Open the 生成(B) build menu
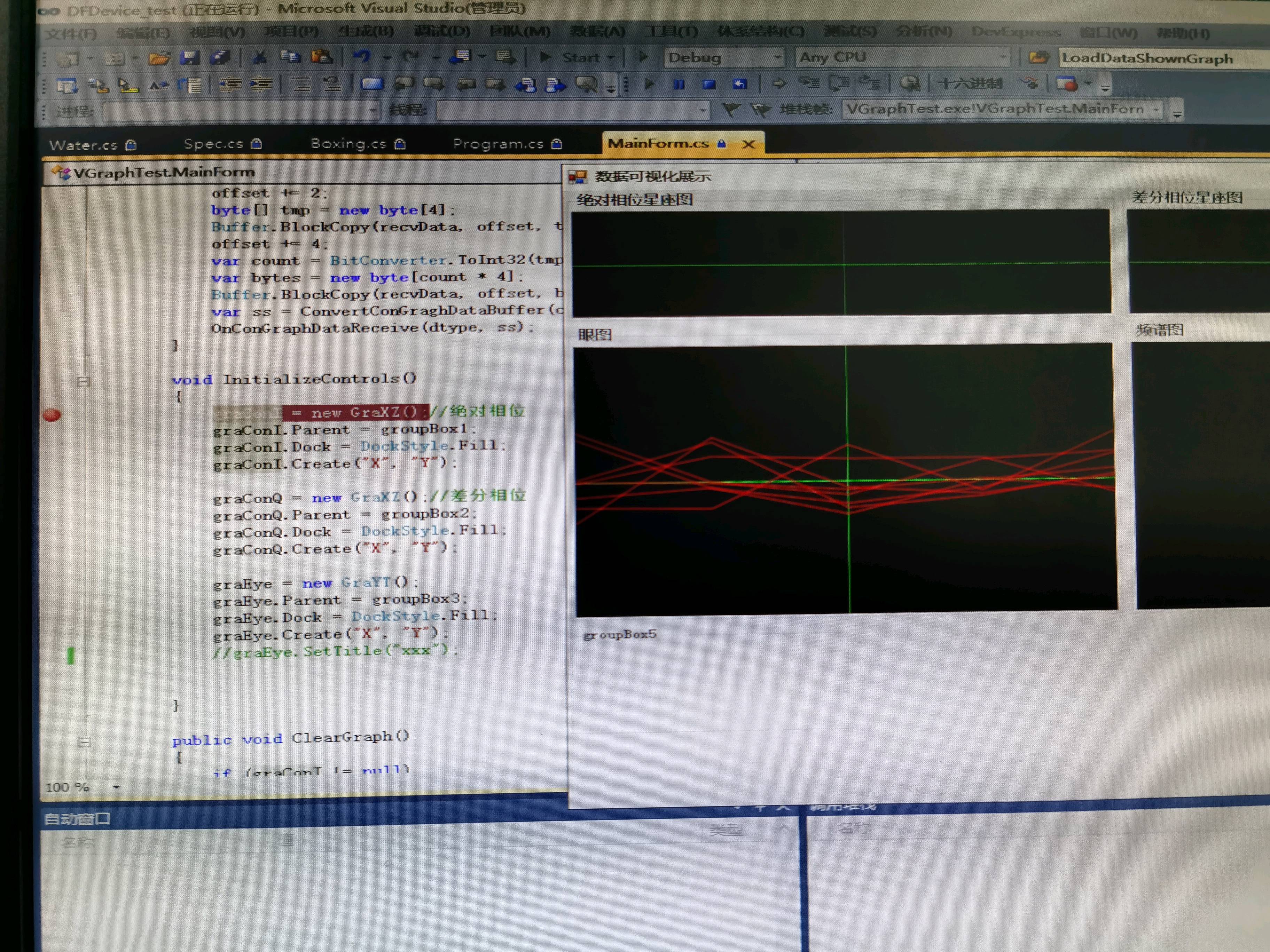The height and width of the screenshot is (952, 1270). coord(366,32)
